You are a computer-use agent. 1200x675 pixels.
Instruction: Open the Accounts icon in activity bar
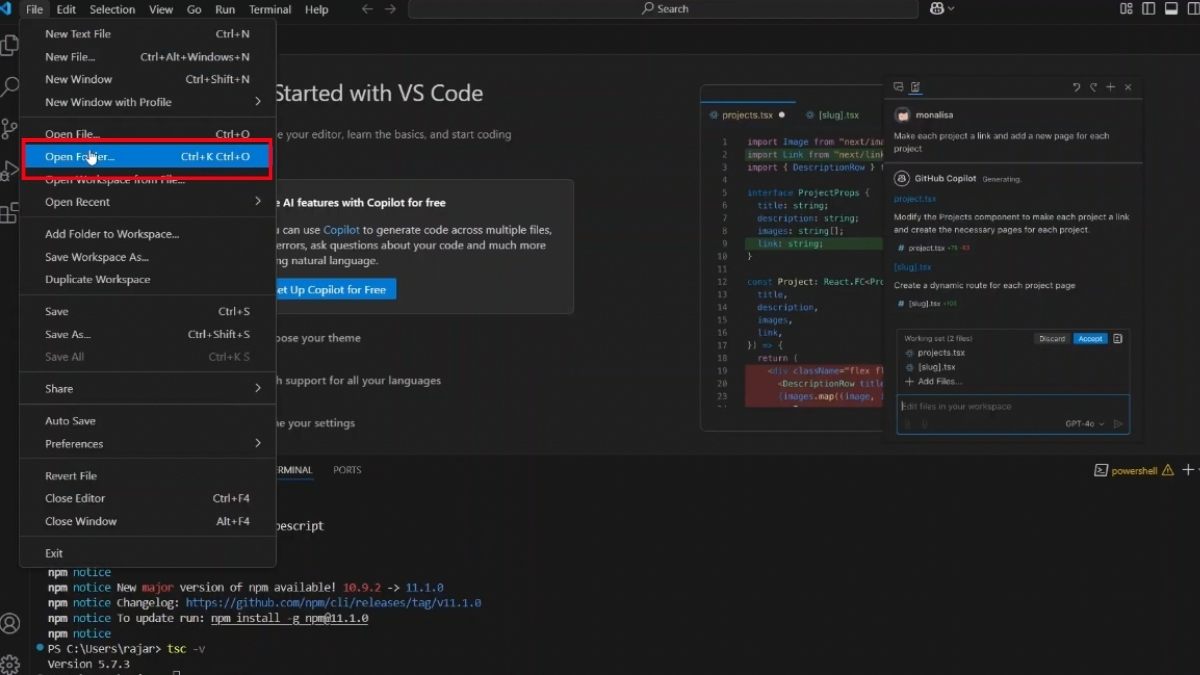pyautogui.click(x=10, y=624)
